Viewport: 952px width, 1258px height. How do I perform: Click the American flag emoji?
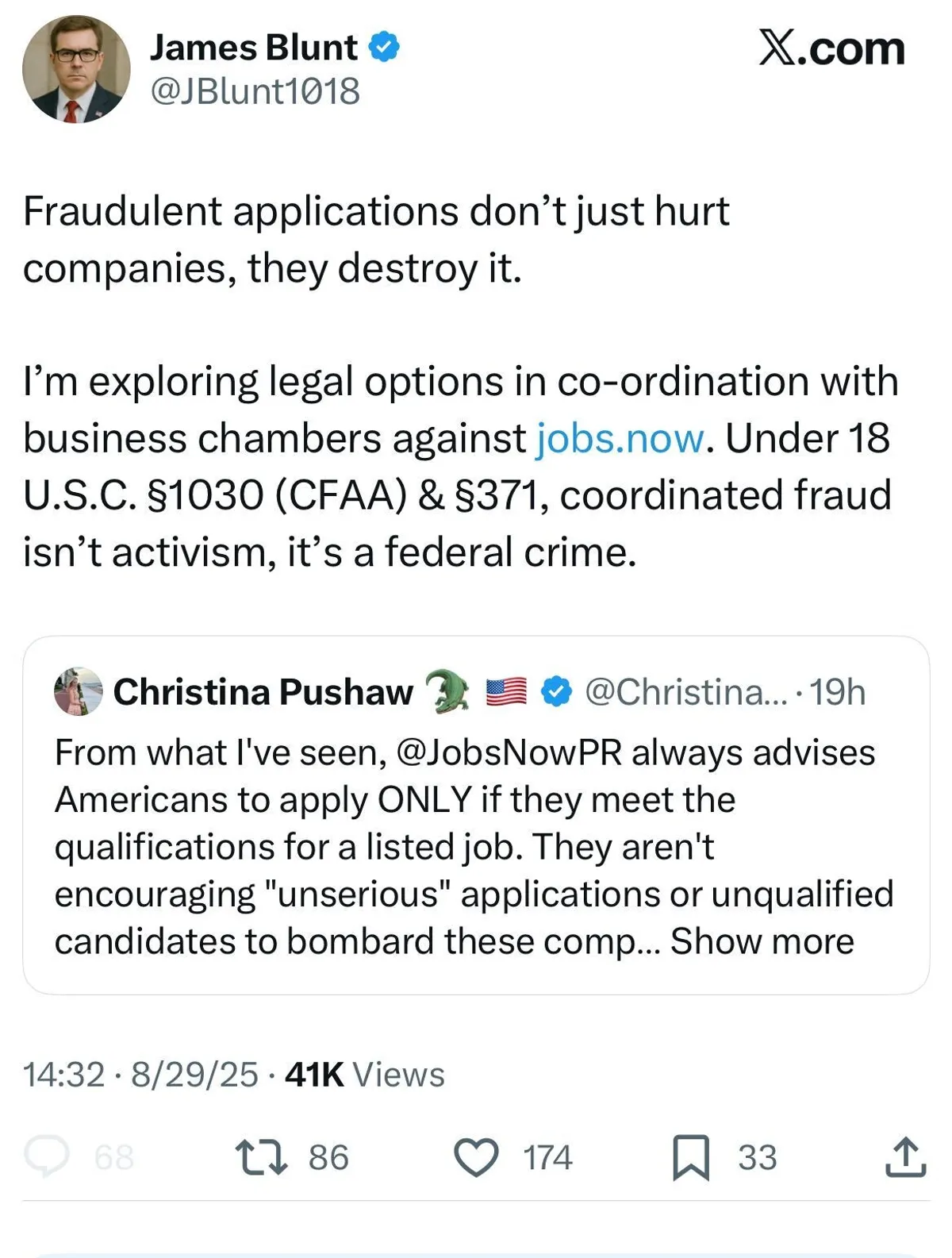point(506,691)
